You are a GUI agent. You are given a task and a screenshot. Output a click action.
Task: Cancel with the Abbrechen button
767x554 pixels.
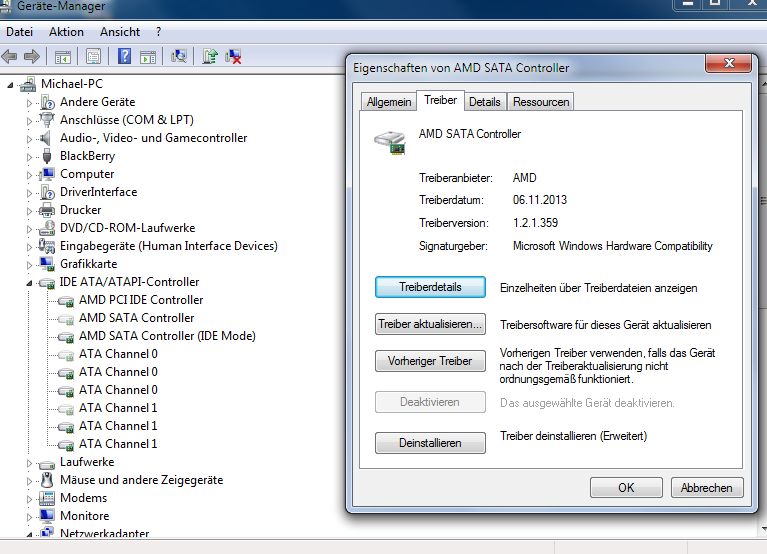point(707,488)
